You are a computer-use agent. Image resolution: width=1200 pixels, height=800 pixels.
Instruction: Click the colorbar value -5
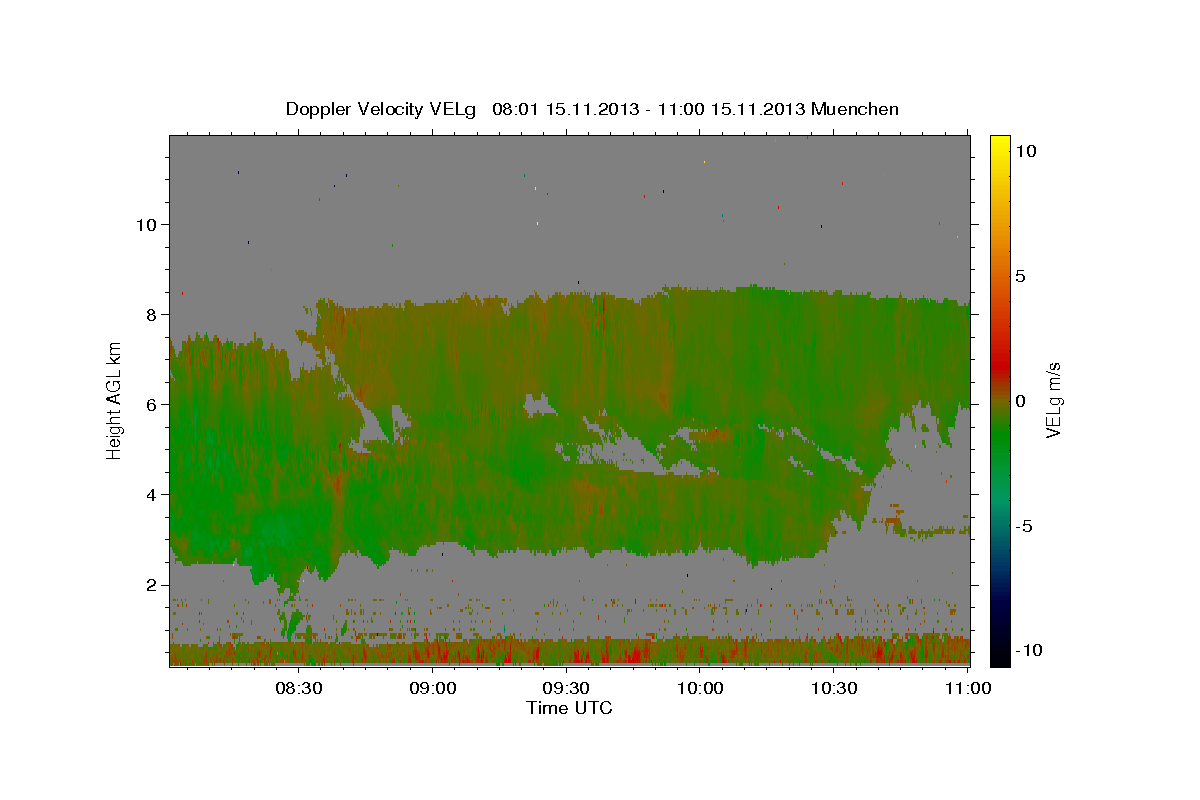tap(1026, 526)
